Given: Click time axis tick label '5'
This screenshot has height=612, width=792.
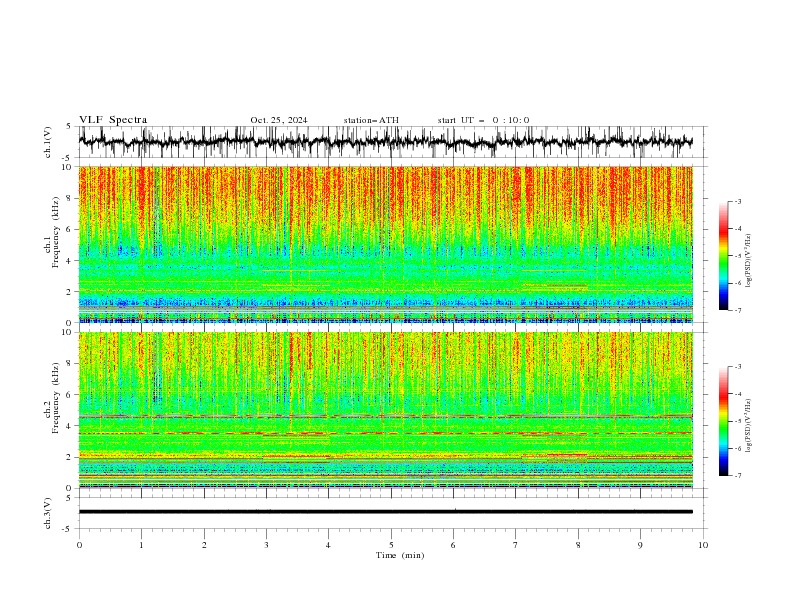Looking at the screenshot, I should 391,545.
